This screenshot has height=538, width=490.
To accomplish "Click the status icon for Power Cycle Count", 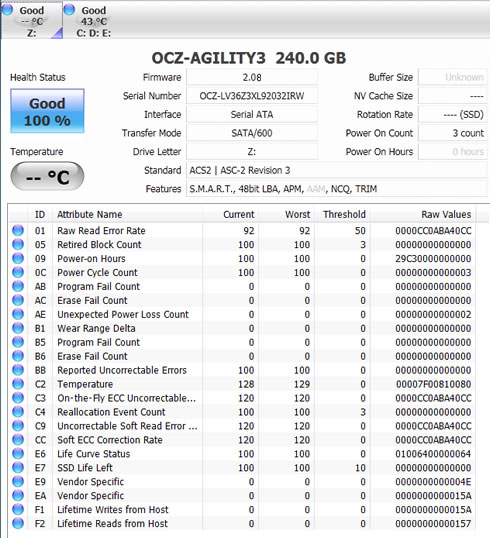I will pos(18,272).
